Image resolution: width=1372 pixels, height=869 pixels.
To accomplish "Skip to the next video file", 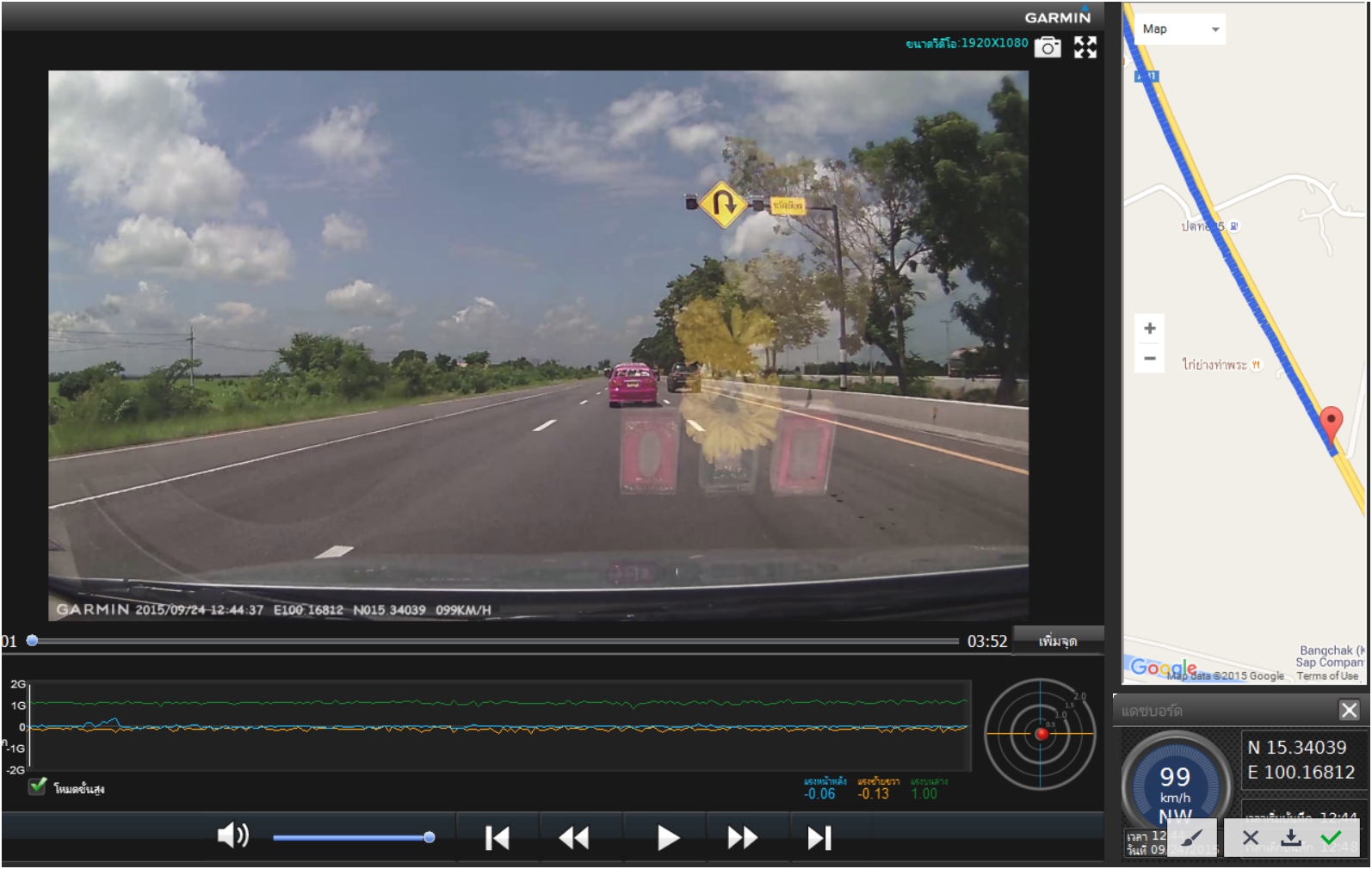I will [819, 838].
